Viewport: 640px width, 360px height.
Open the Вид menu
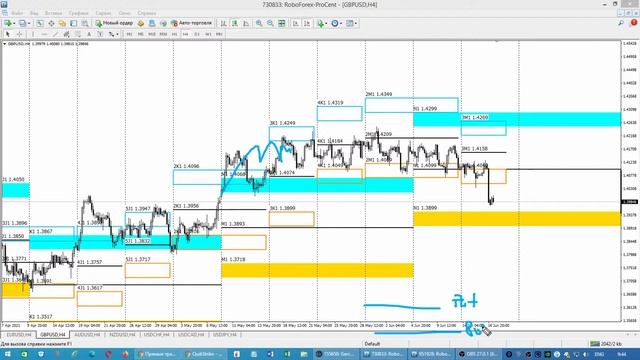click(x=34, y=13)
